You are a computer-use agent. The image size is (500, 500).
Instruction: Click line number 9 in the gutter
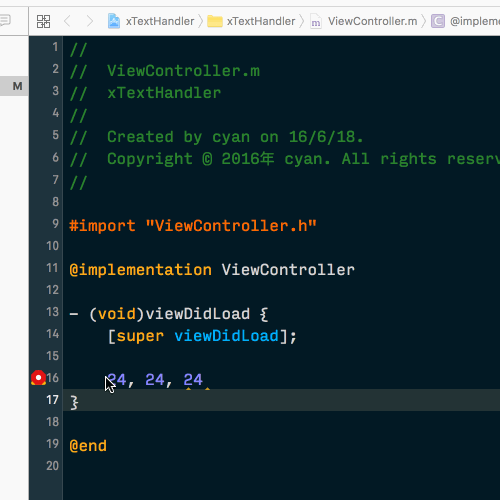pos(55,224)
